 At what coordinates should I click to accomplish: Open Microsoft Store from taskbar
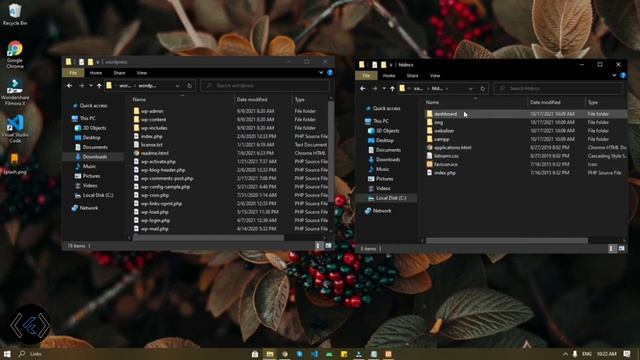tap(255, 354)
